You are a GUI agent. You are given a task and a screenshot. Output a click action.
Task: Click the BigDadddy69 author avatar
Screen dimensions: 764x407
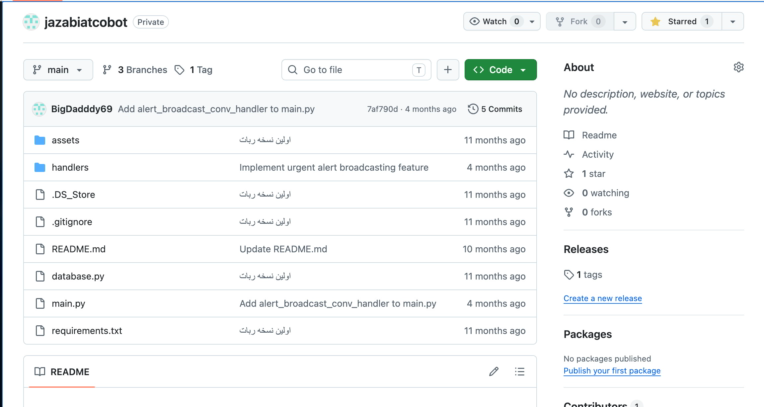(x=39, y=109)
